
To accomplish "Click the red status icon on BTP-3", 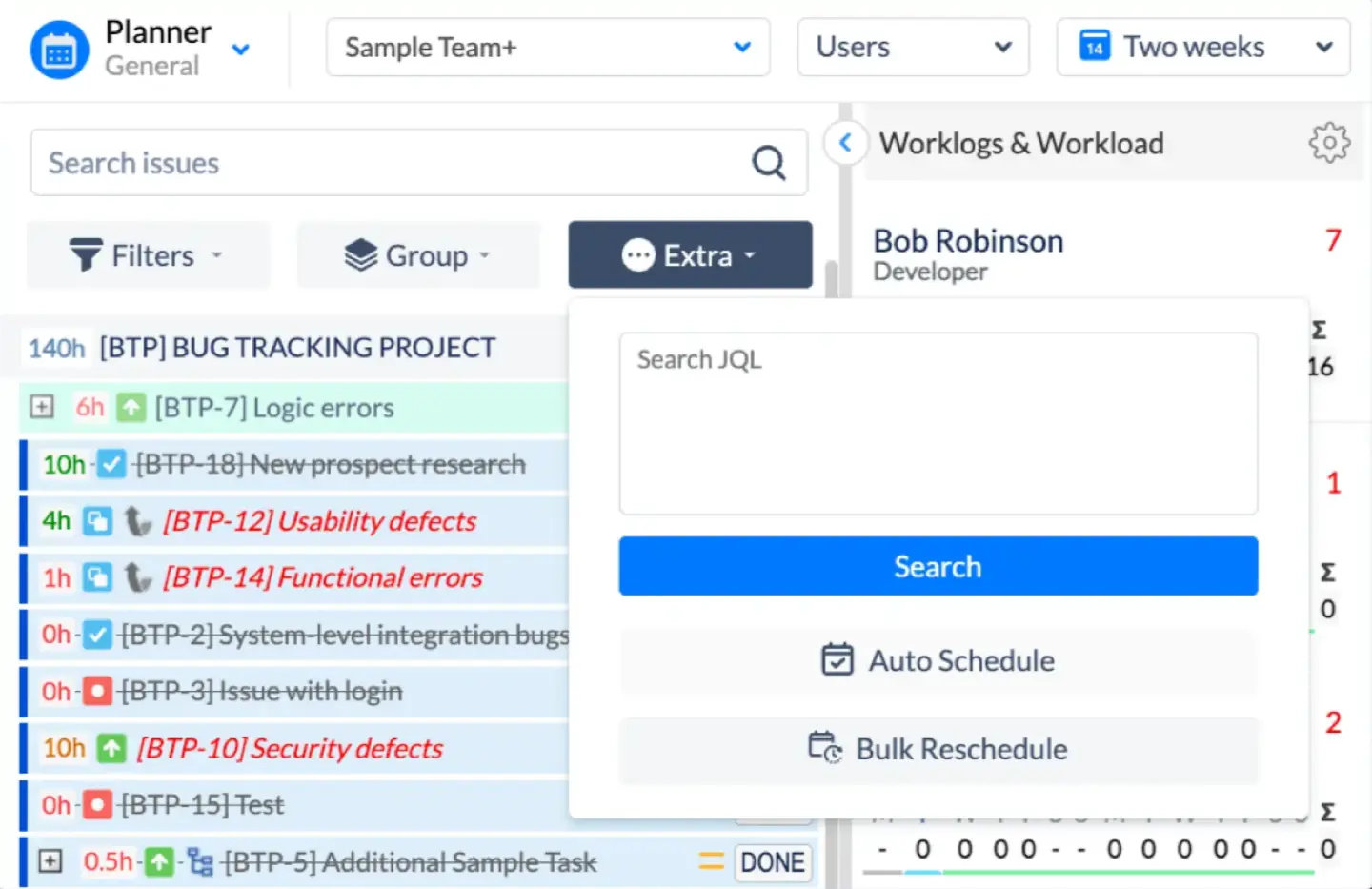I will [x=96, y=692].
